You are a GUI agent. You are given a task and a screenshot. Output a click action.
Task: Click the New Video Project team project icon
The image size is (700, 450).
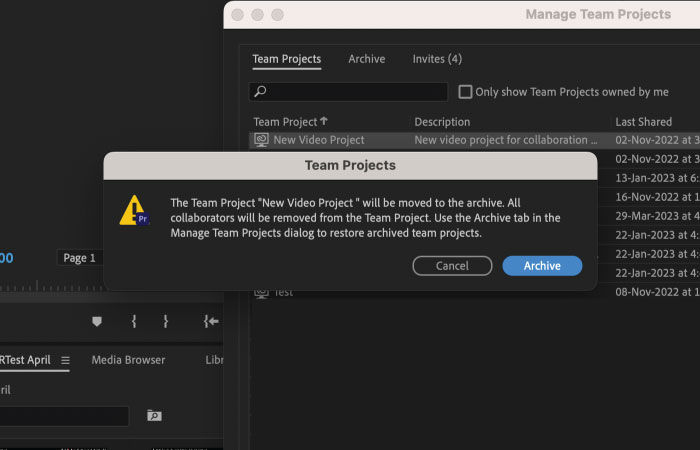(x=261, y=140)
